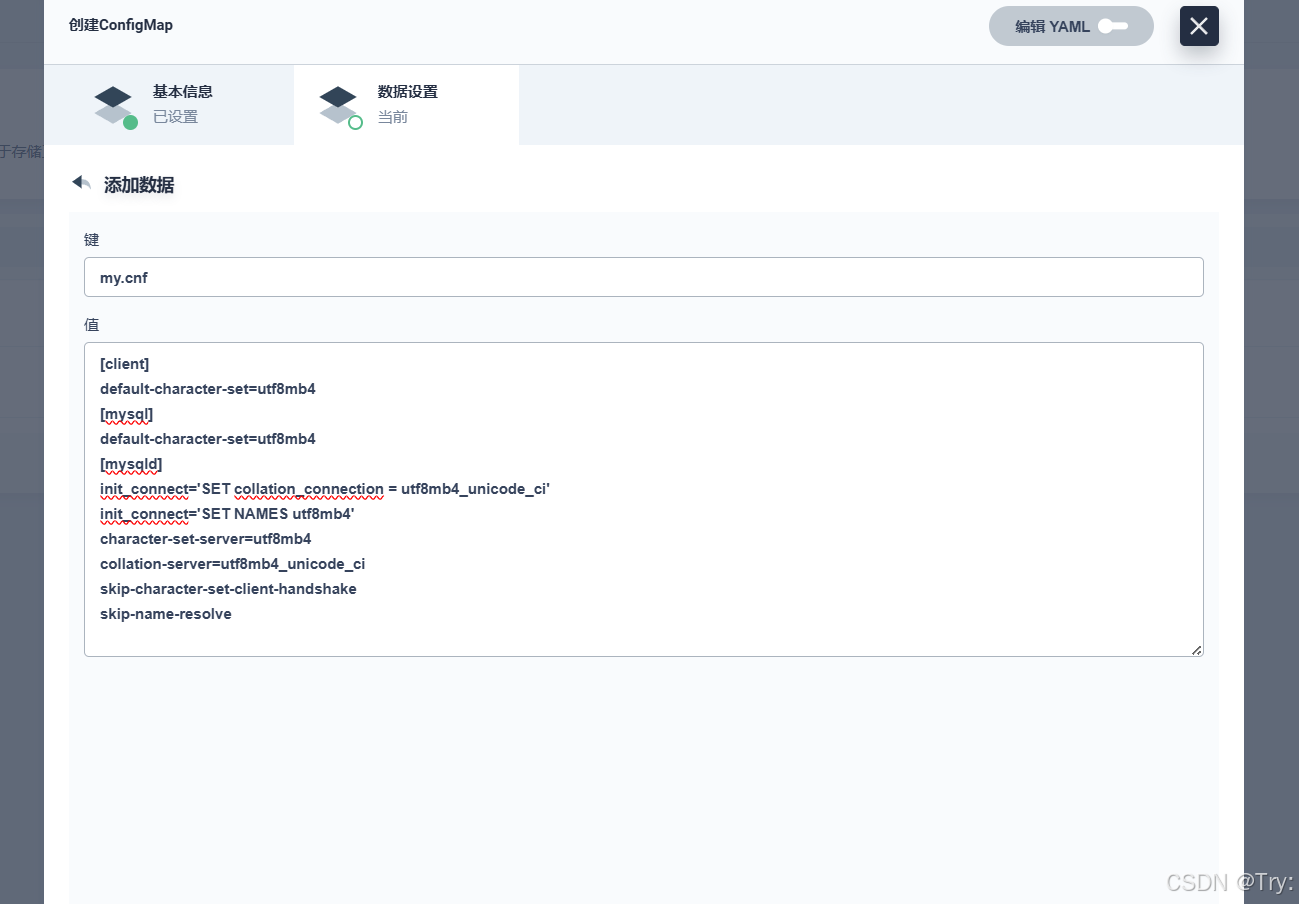Click the hollow progress circle under 数据设置
This screenshot has width=1299, height=904.
[x=357, y=121]
